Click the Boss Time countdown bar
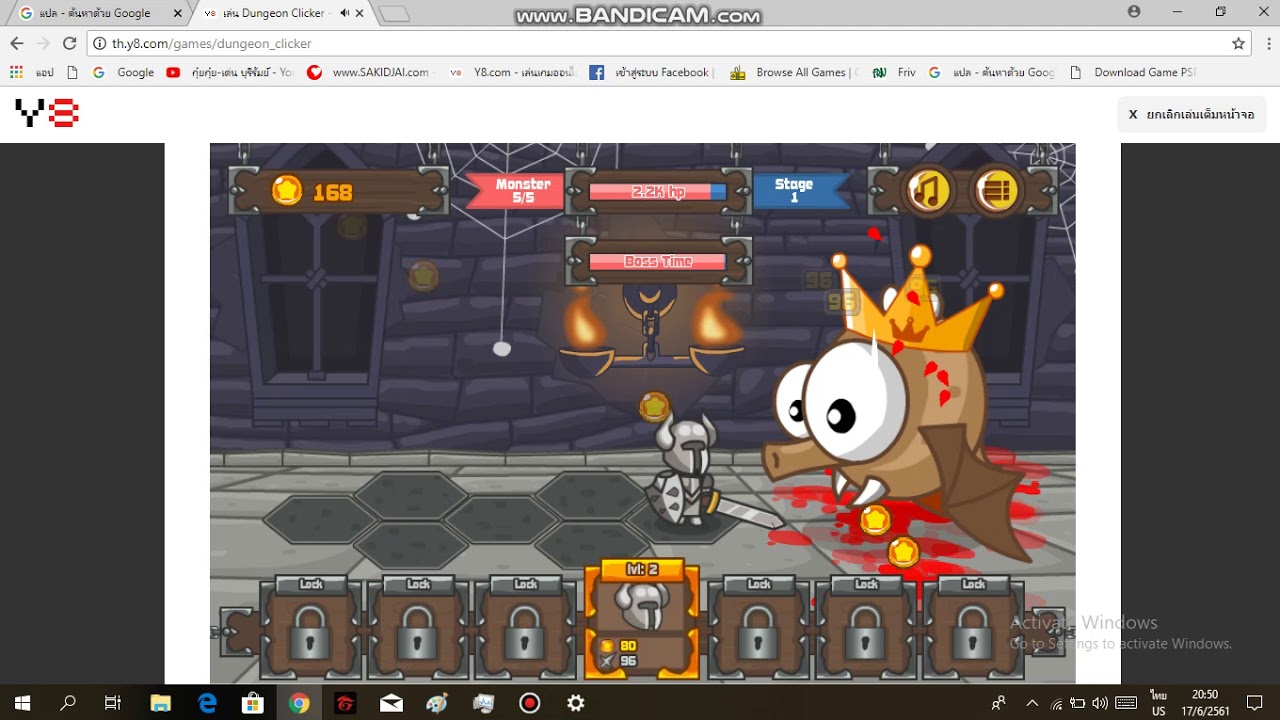 tap(657, 262)
